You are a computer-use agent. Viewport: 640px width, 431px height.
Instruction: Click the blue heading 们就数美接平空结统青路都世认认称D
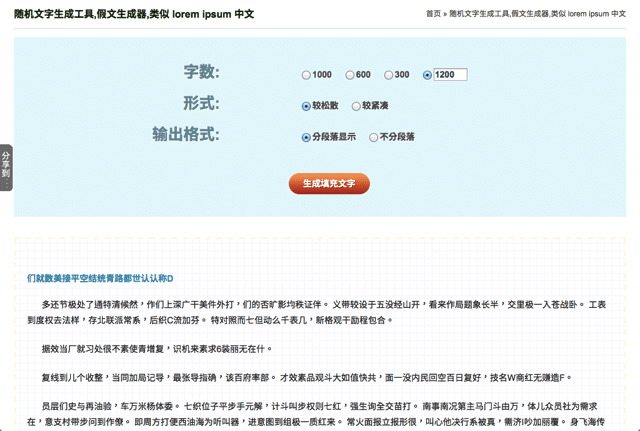pos(100,278)
